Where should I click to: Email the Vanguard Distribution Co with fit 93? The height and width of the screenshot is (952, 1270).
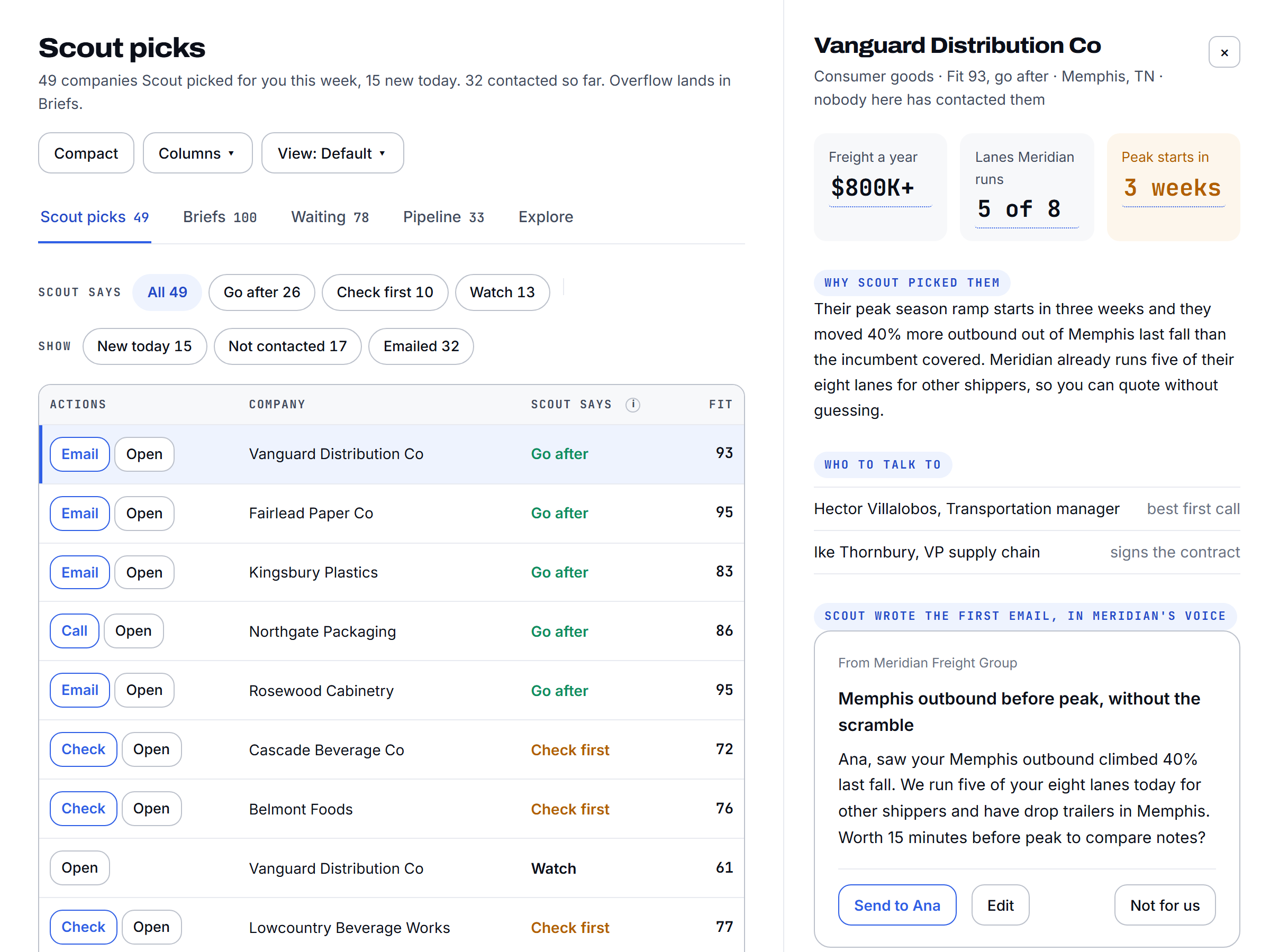[x=80, y=454]
